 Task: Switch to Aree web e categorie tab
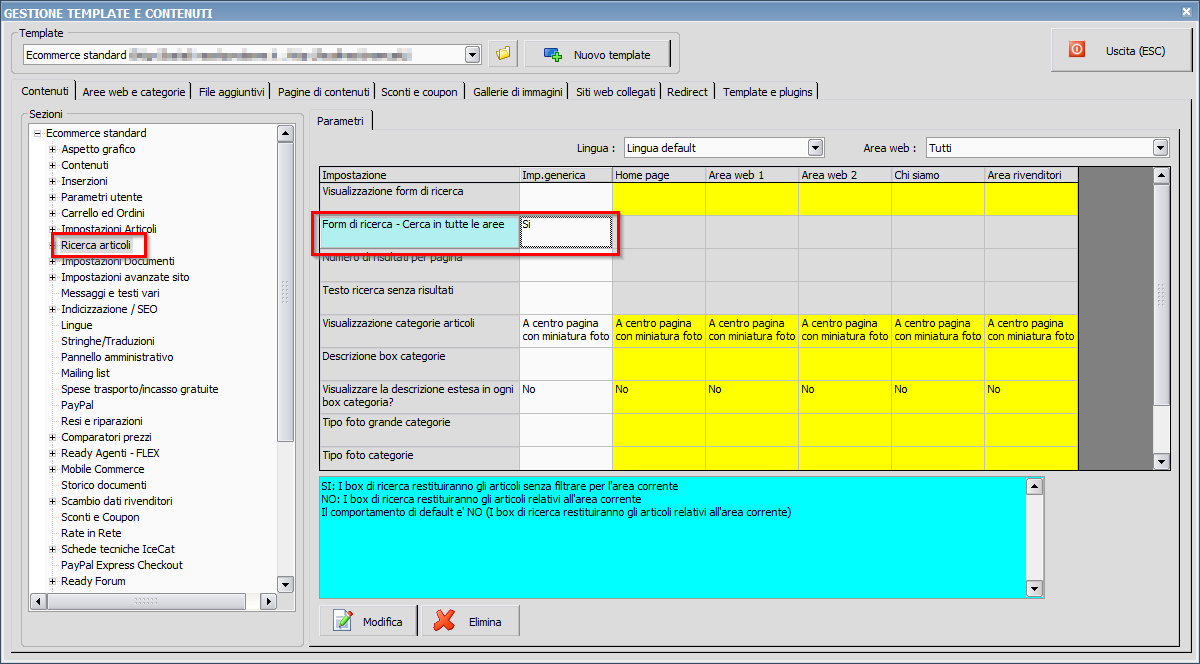134,92
